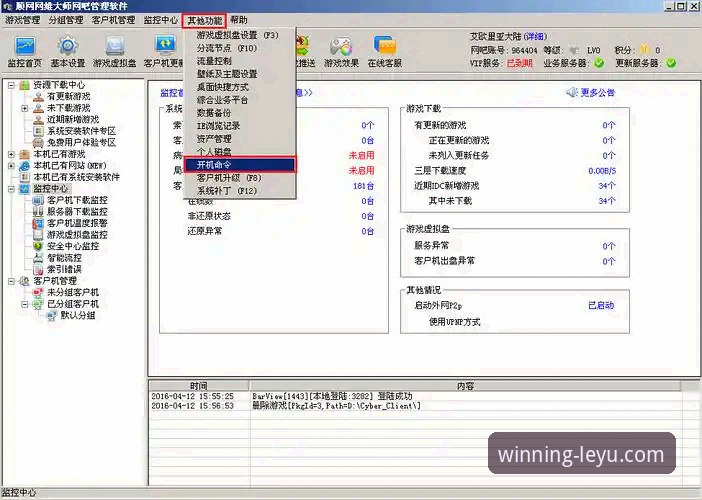Click the 客户机下载监控 icon

(39, 200)
